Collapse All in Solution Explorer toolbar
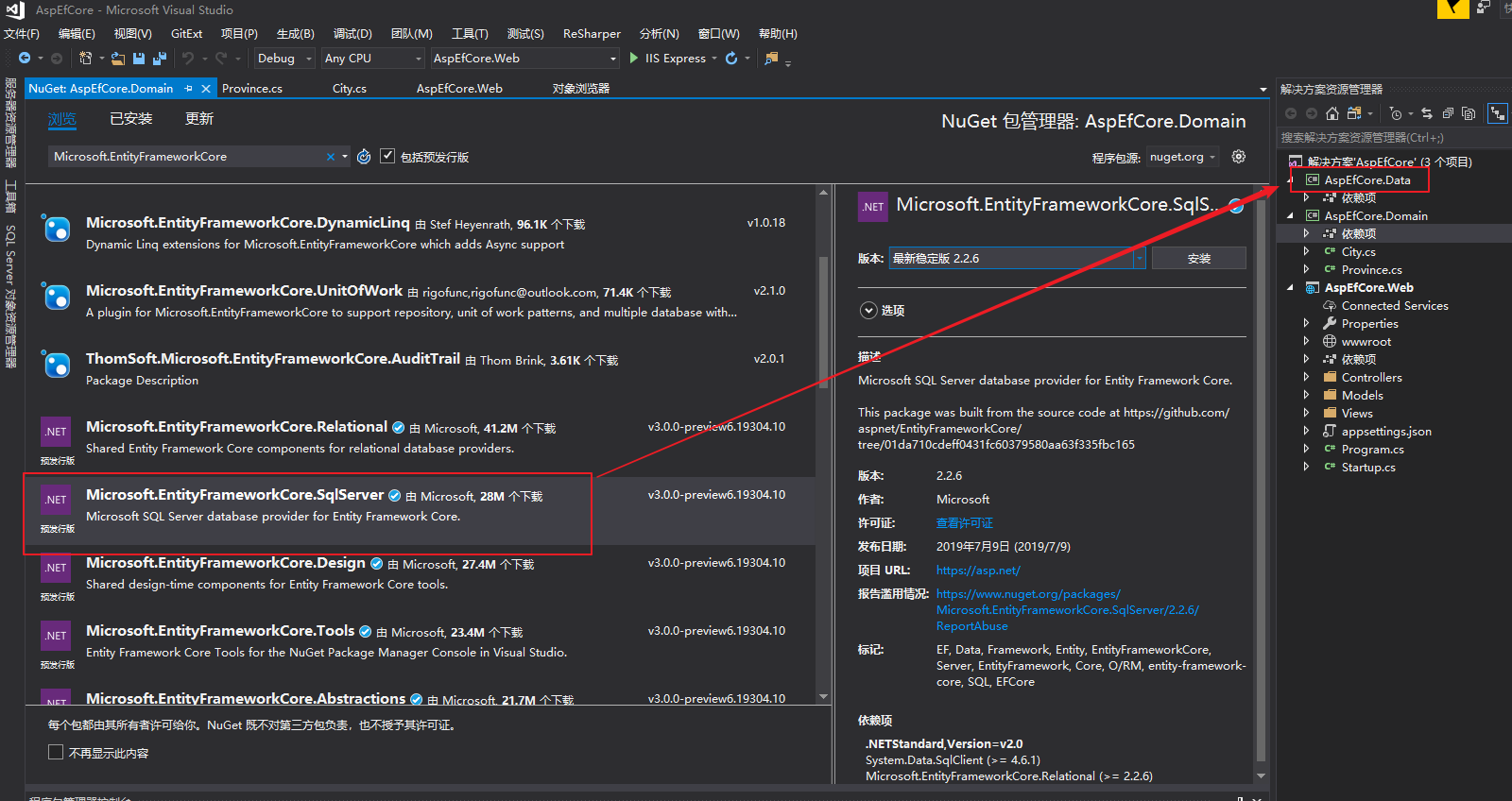The width and height of the screenshot is (1512, 801). coord(1448,113)
